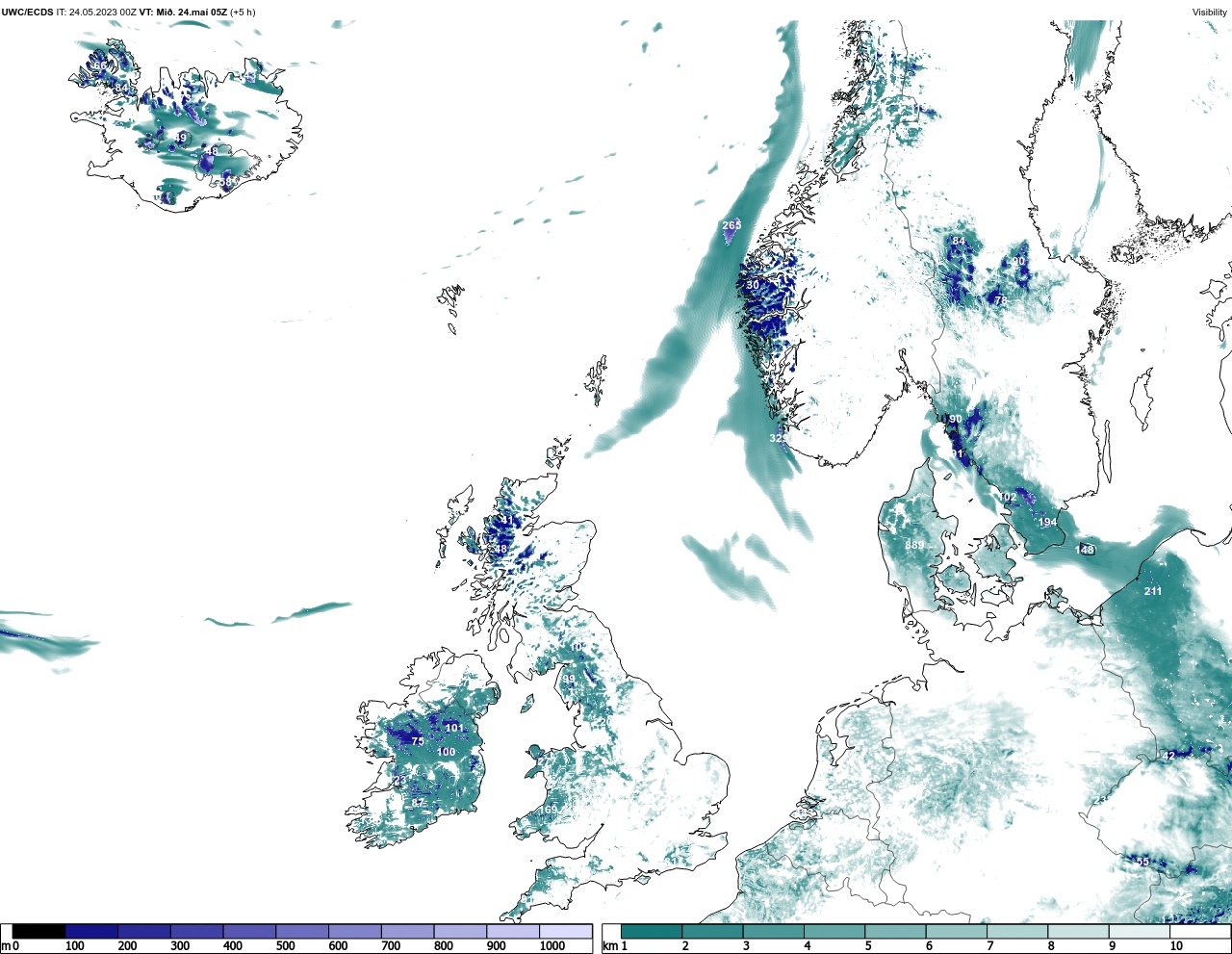The height and width of the screenshot is (954, 1232).
Task: Select the 900–1000 m pale lavender swatch
Action: (x=512, y=931)
